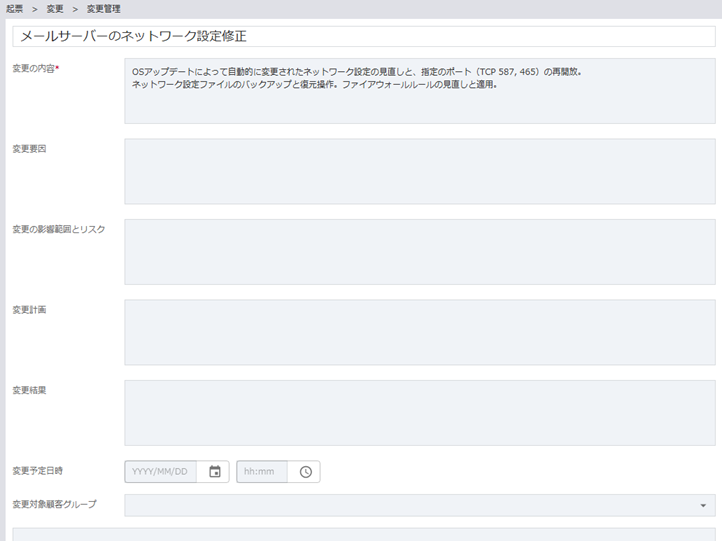Select the 変更の影響範囲とリスク text area

point(419,252)
